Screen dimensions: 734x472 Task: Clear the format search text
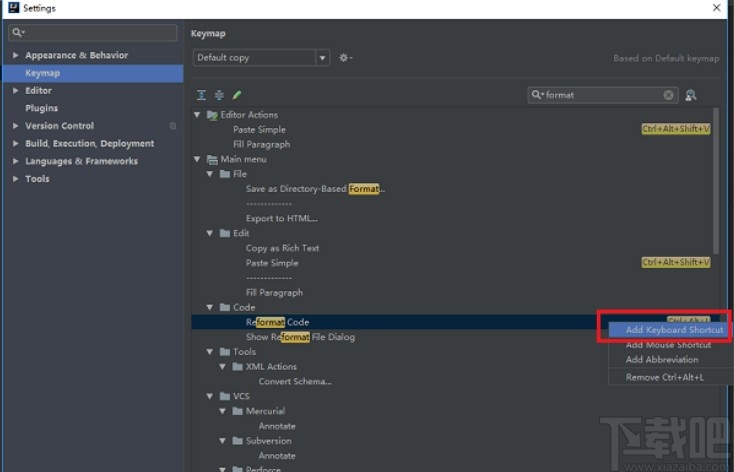coord(669,95)
